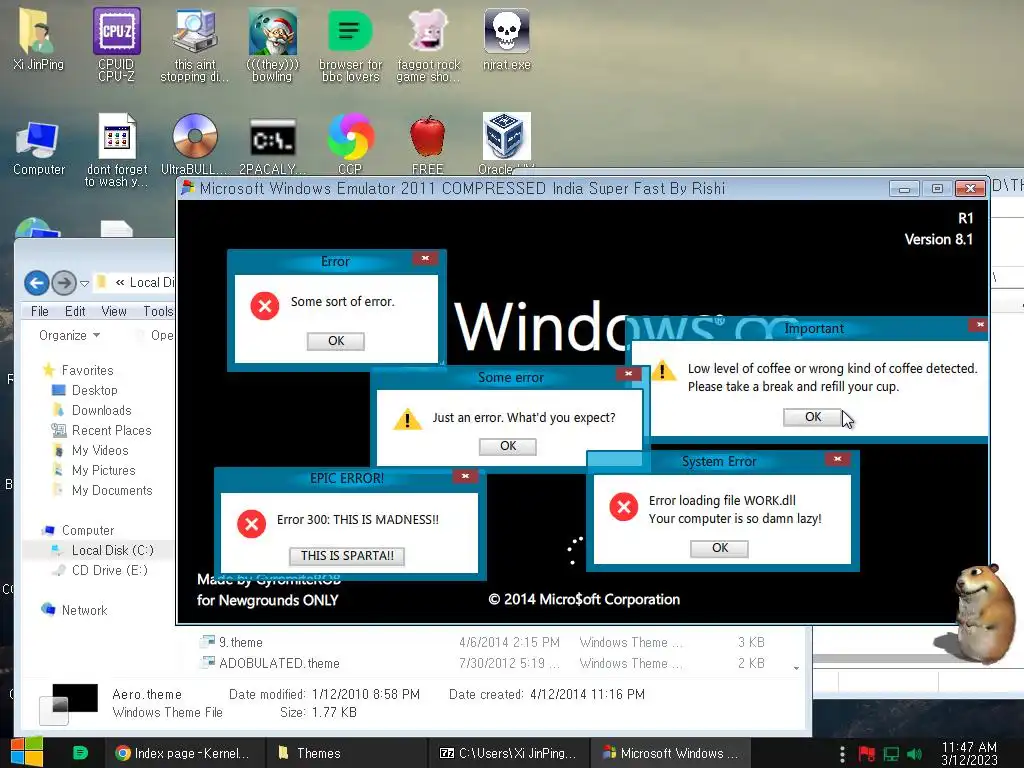Select CD Drive (E:) in the navigation pane

[101, 570]
